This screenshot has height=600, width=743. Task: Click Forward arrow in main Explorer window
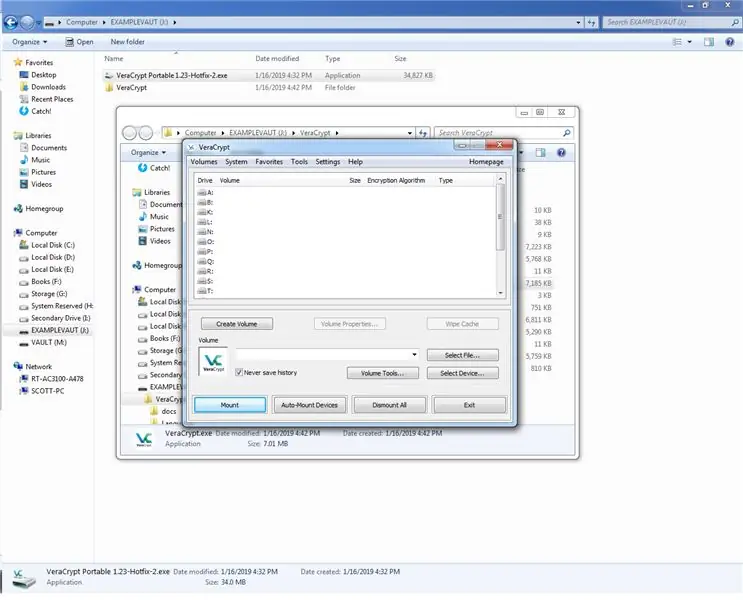tap(27, 22)
